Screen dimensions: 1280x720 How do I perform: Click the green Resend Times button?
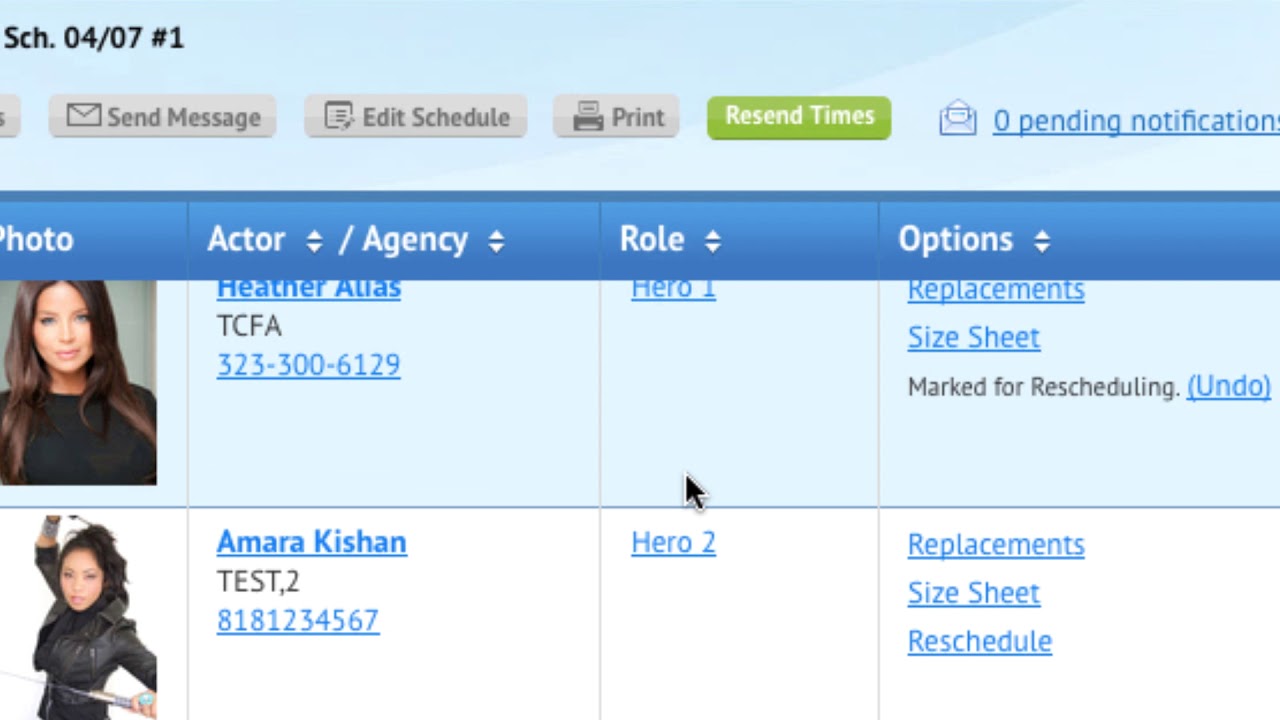[x=799, y=117]
